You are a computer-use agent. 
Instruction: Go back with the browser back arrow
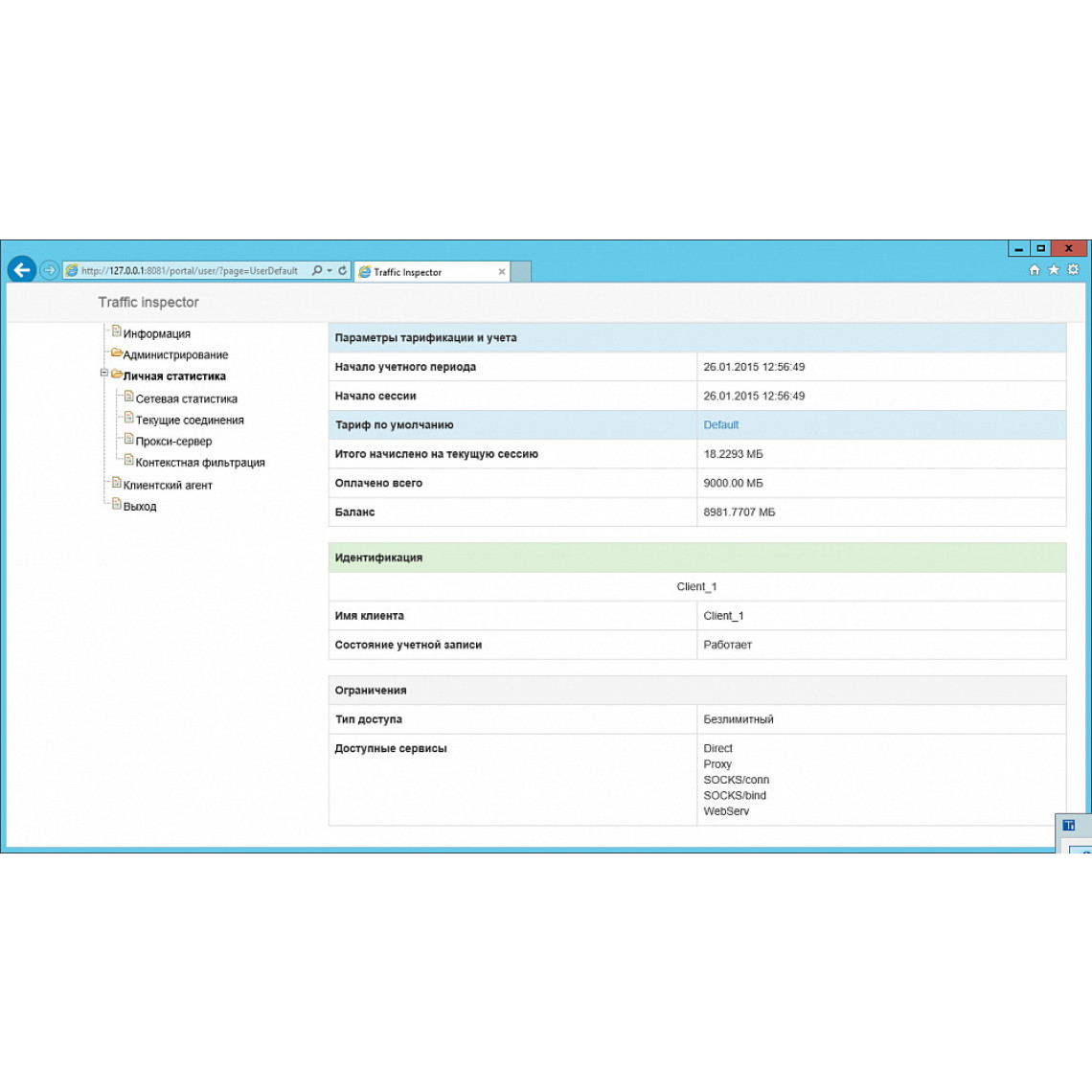pos(22,269)
